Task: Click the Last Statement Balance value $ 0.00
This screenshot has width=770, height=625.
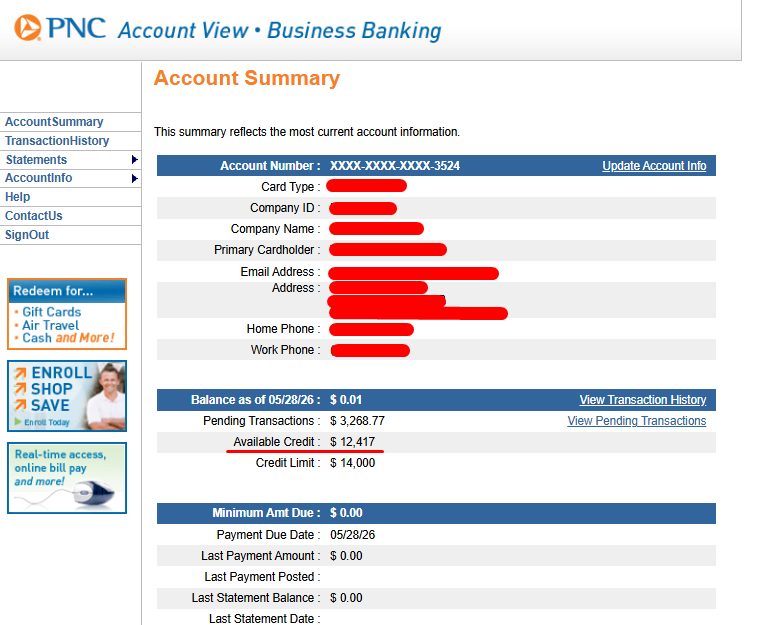Action: point(346,598)
